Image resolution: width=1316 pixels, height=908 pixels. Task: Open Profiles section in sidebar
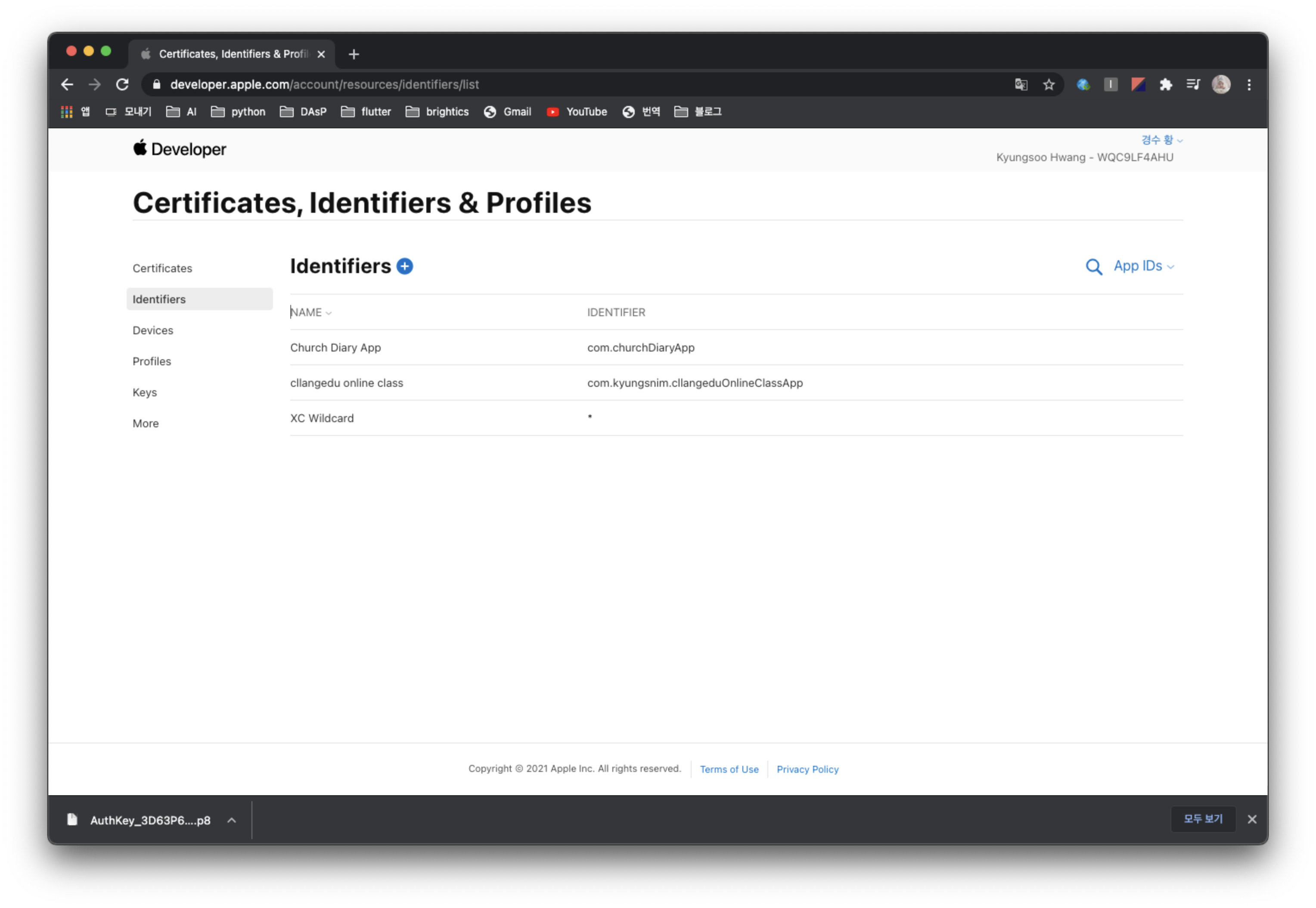[151, 361]
